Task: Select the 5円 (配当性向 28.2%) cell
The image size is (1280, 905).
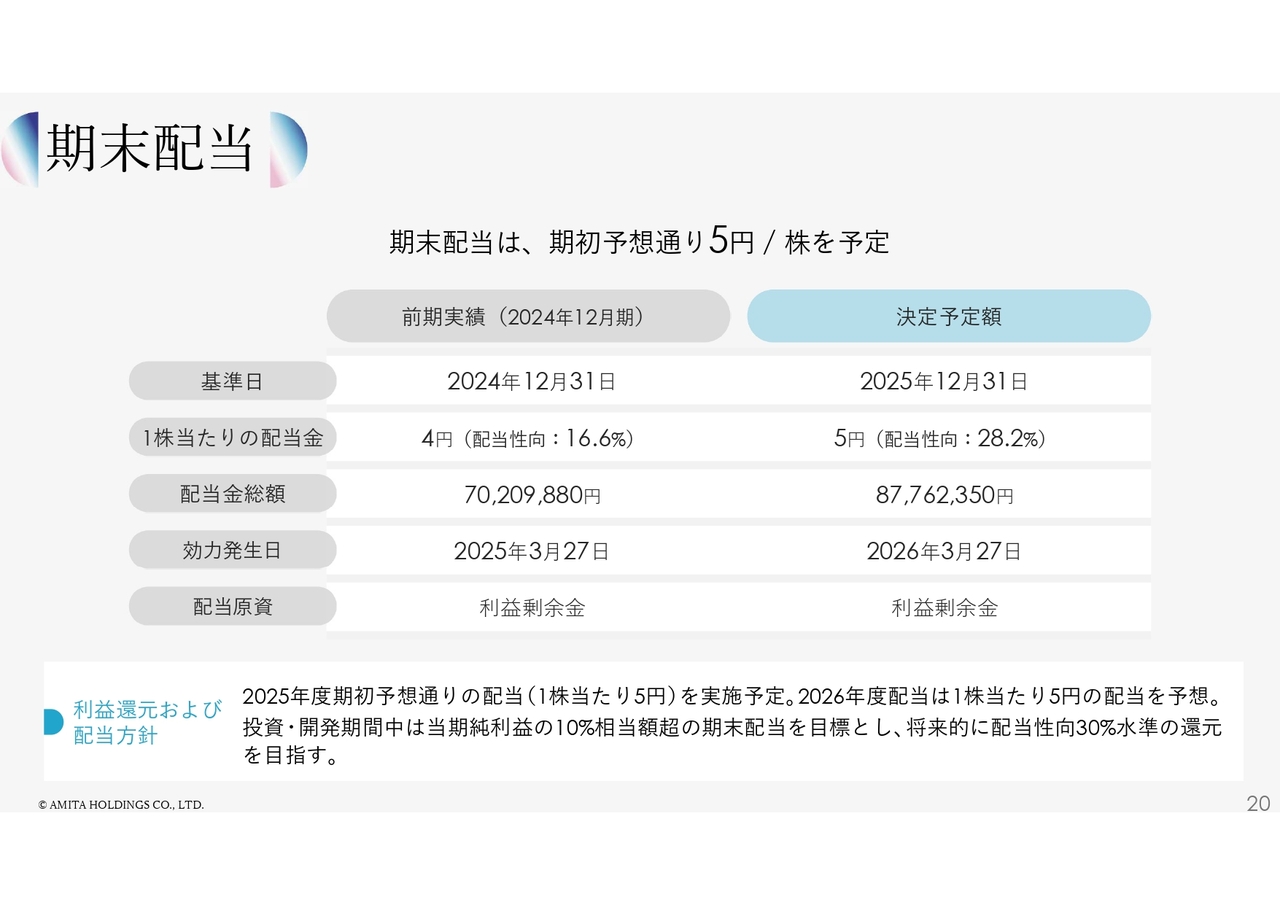Action: 940,439
